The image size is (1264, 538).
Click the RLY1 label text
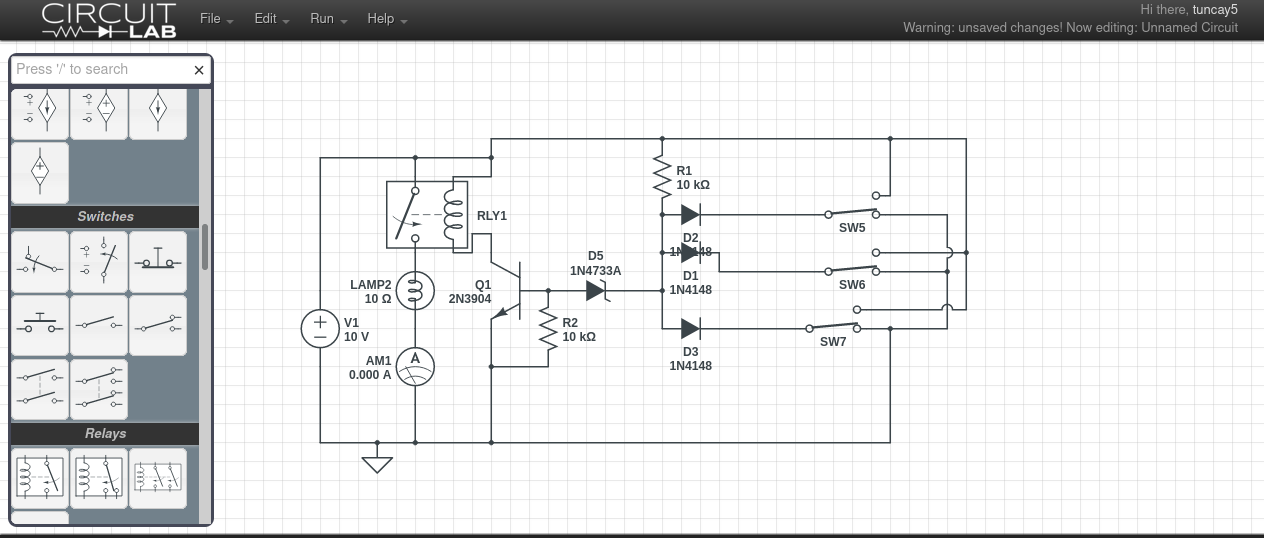click(x=491, y=215)
